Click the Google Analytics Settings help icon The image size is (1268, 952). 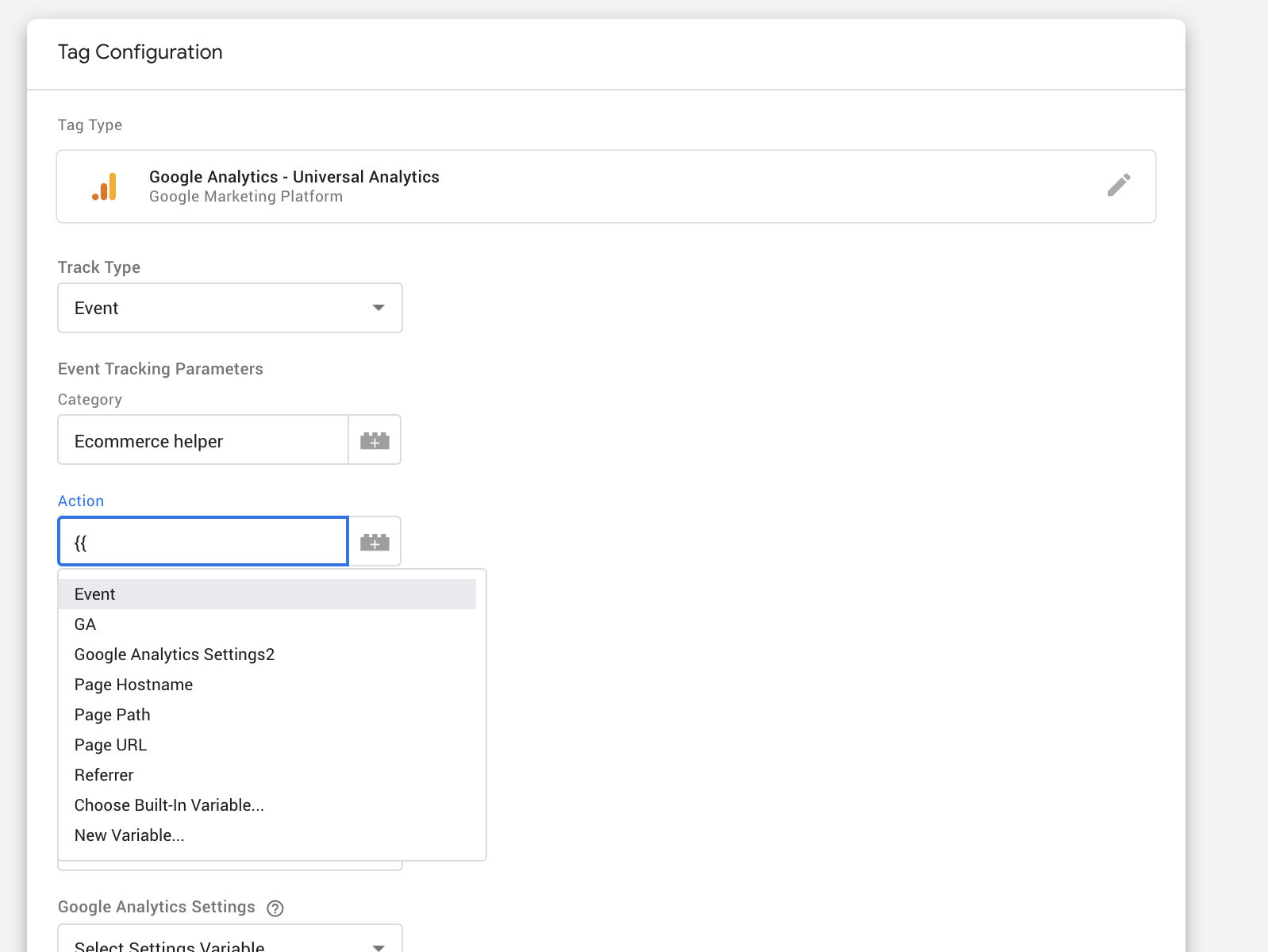[x=275, y=908]
